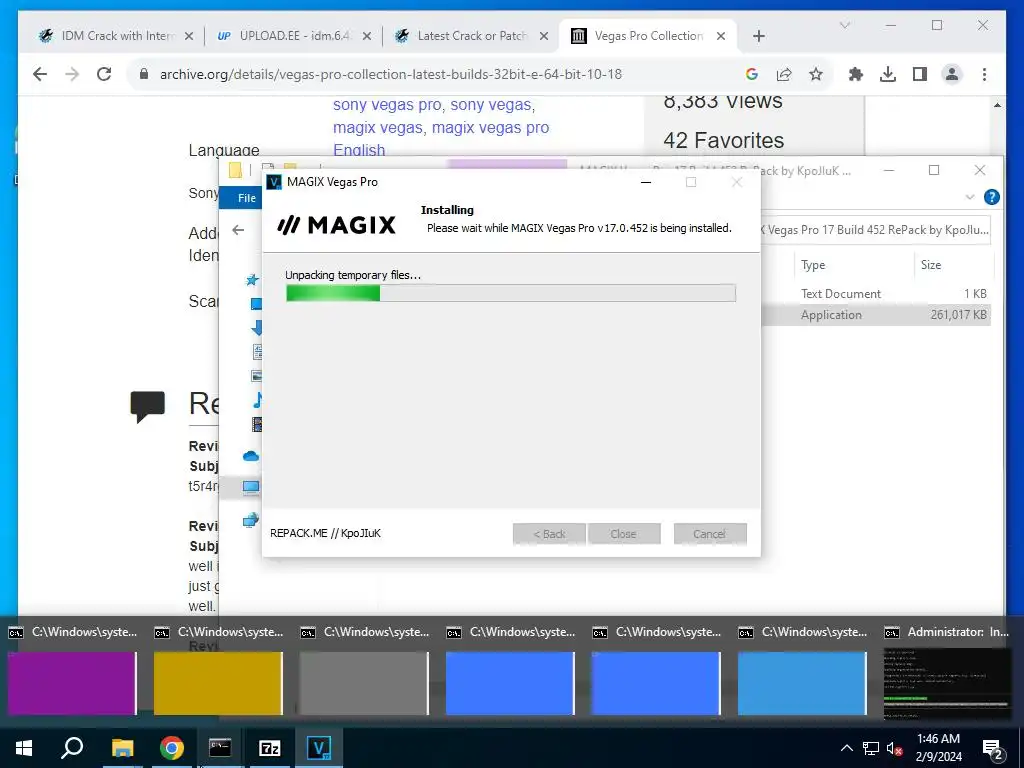Open network icon in system tray

click(x=871, y=748)
